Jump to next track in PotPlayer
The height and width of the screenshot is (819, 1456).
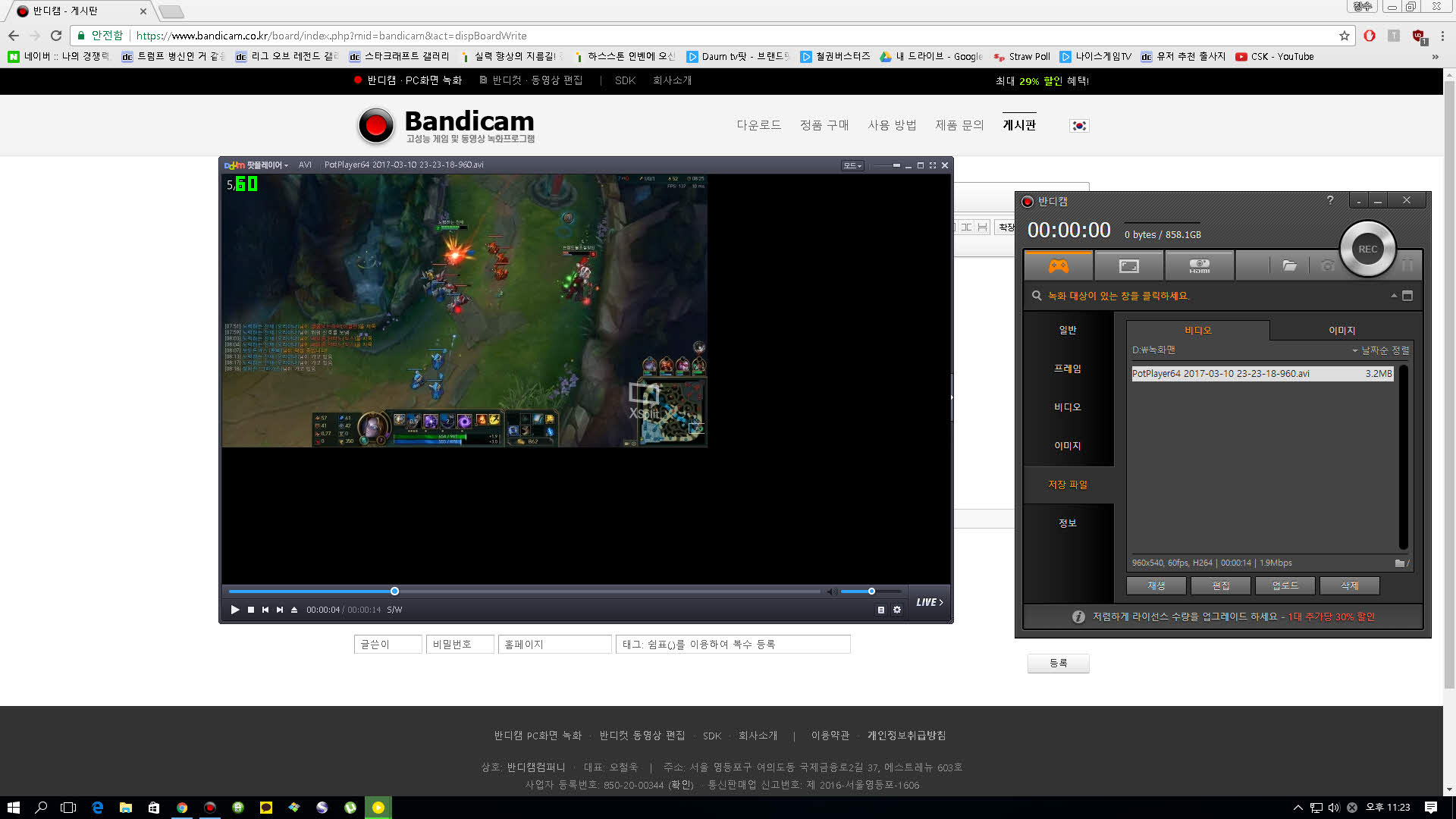[280, 610]
